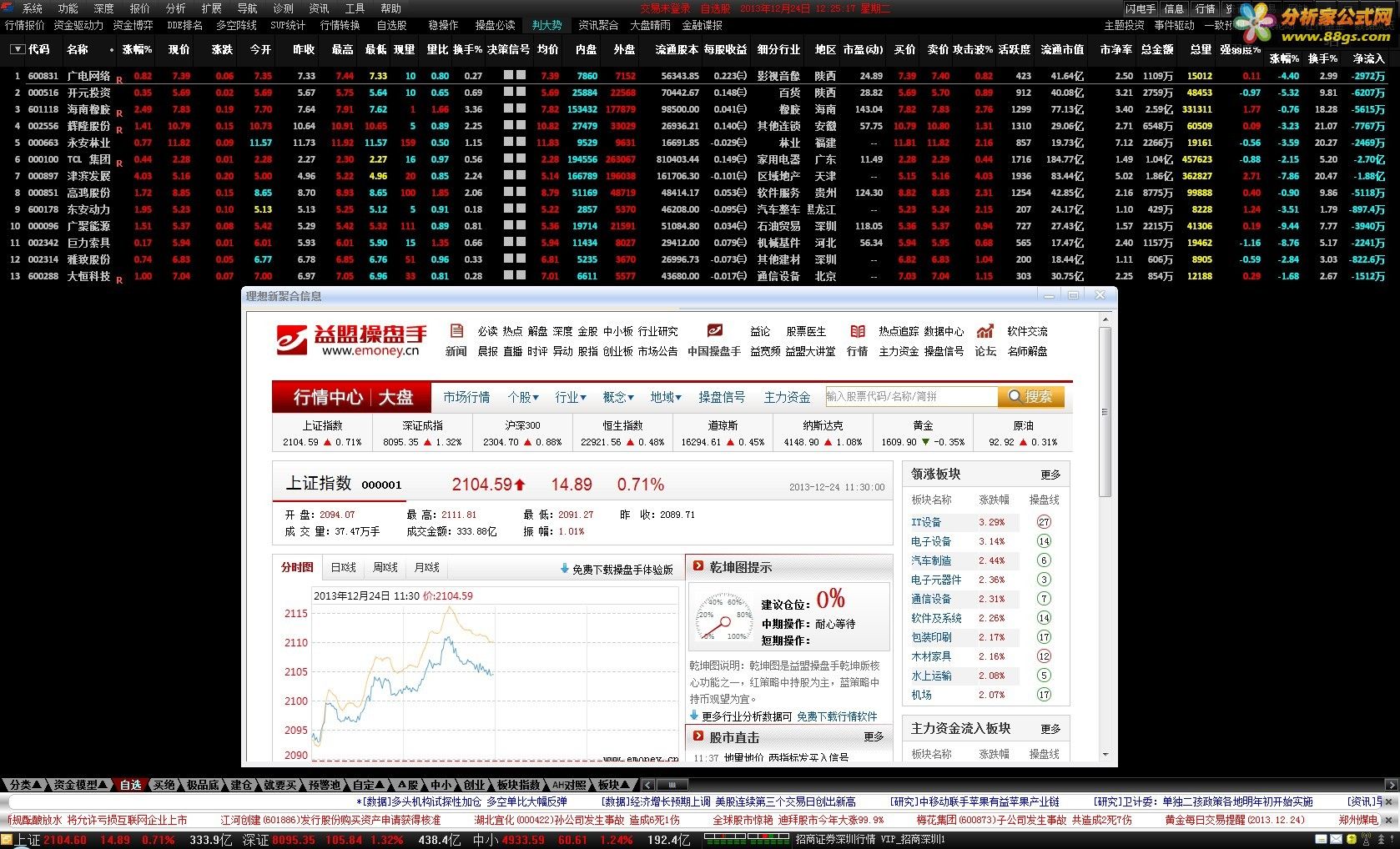The image size is (1400, 849).
Task: Click the 论坛 chart icon in web header
Action: (985, 331)
